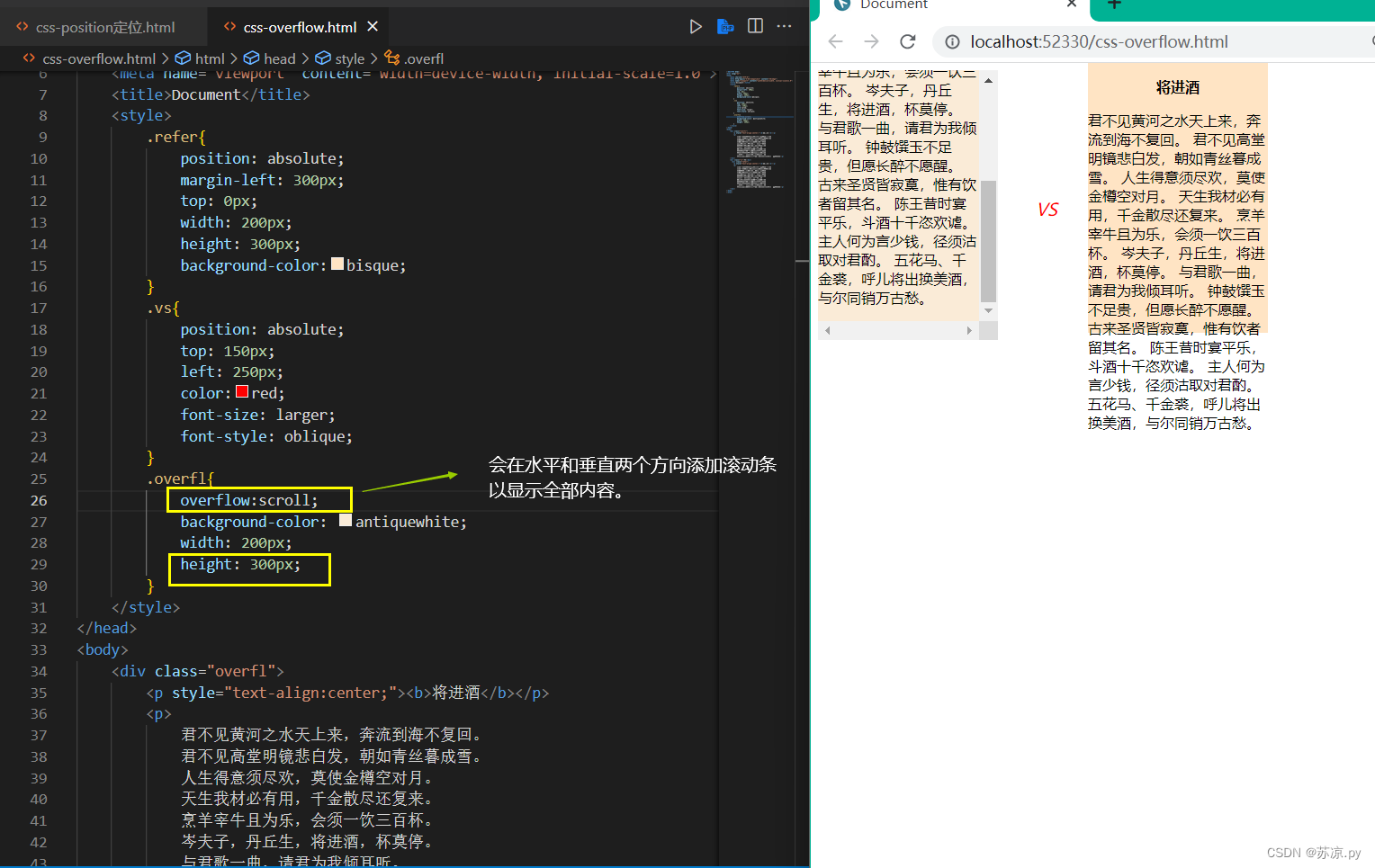The height and width of the screenshot is (868, 1375).
Task: Click the 将进酒 heading in bisque box
Action: click(1177, 87)
